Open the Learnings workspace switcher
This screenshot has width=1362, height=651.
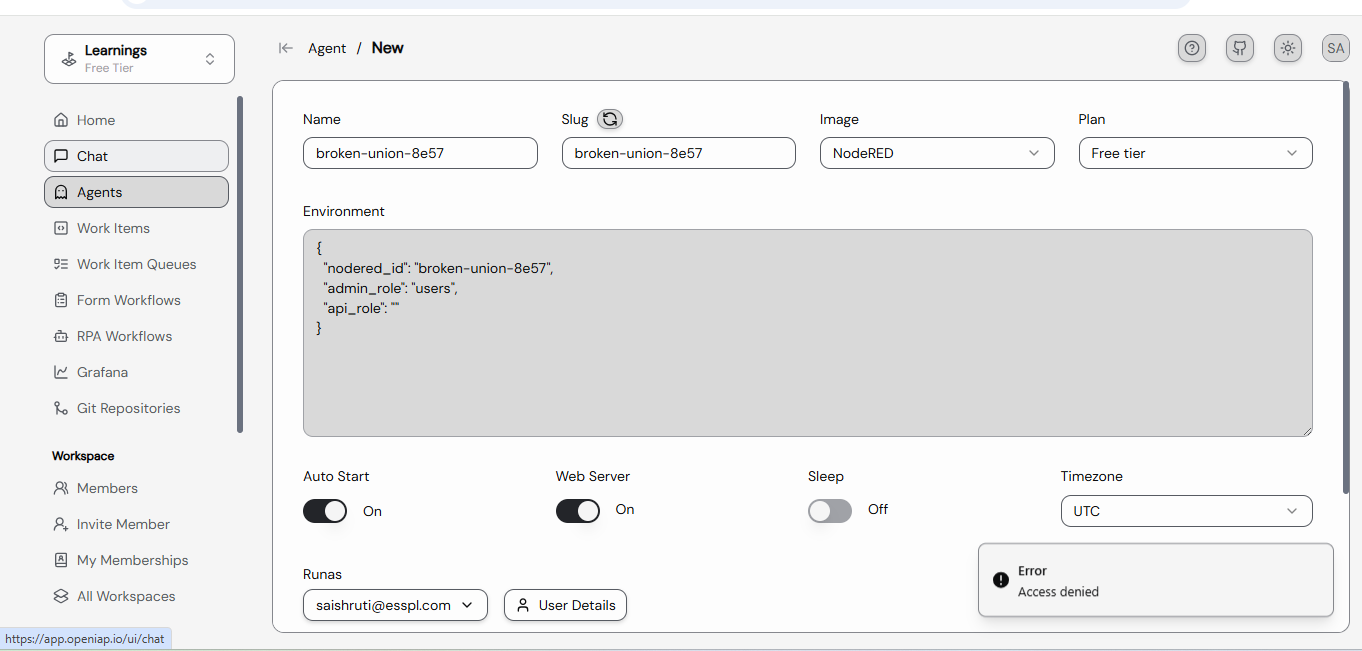click(x=139, y=59)
